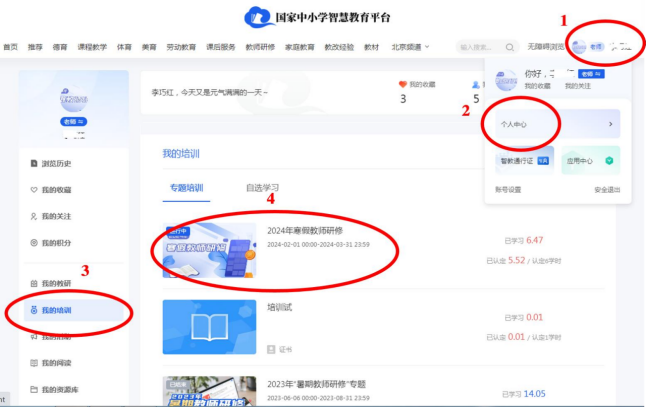Click the 我的资源库 folder icon
647x408 pixels.
pyautogui.click(x=34, y=389)
